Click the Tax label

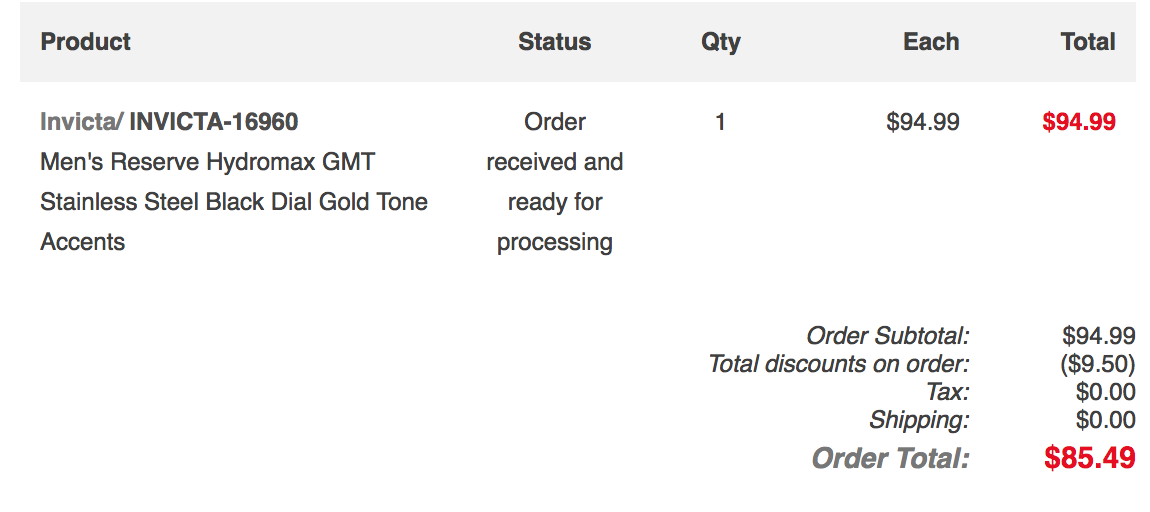(x=947, y=392)
